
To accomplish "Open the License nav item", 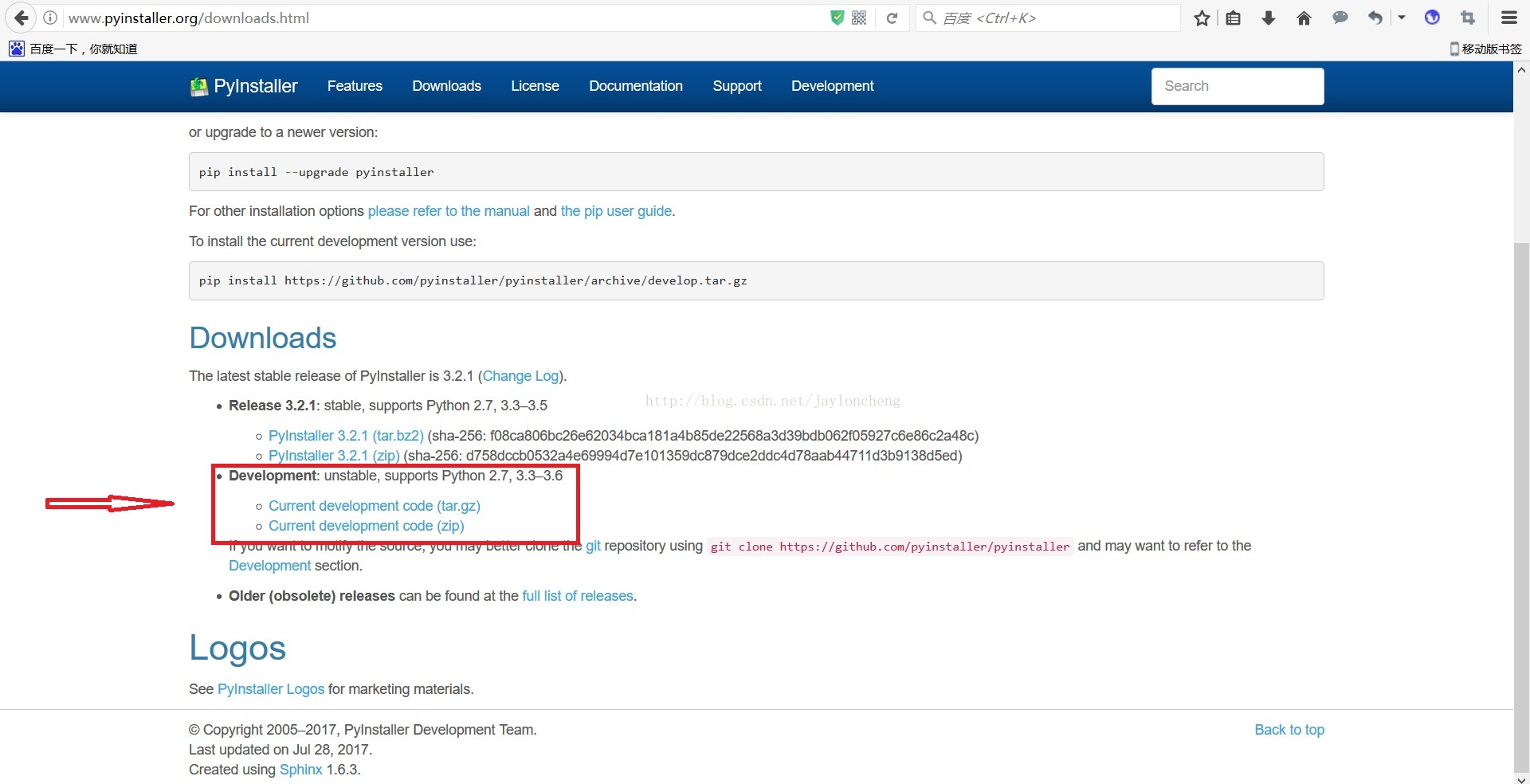I will pos(535,86).
